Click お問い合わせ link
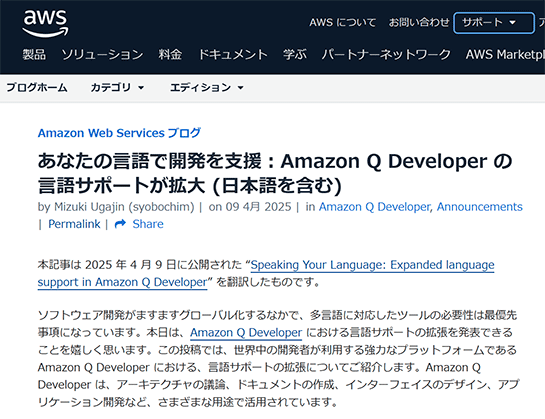This screenshot has width=545, height=419. [x=419, y=23]
